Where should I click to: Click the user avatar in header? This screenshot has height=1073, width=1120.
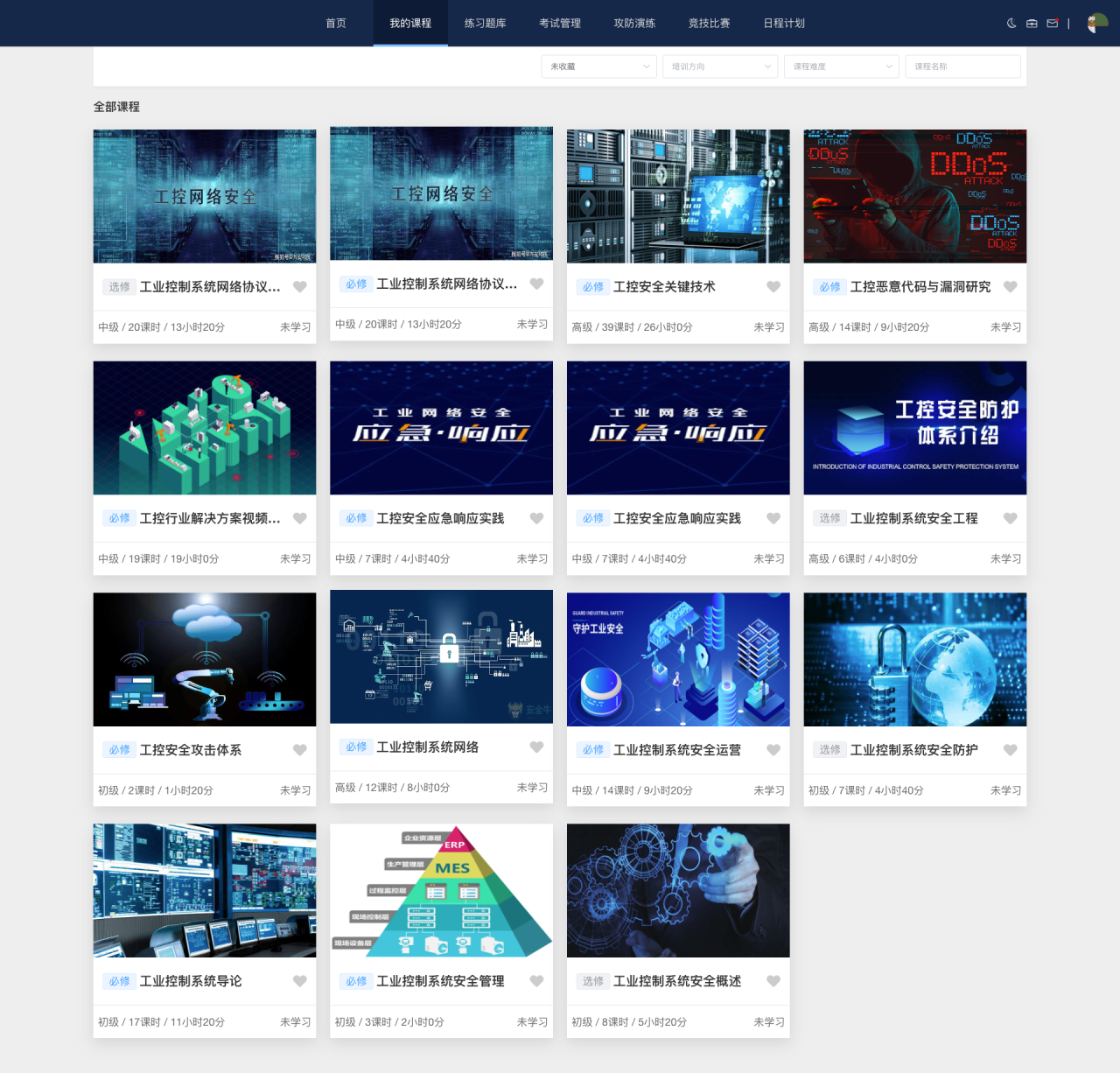click(x=1096, y=24)
